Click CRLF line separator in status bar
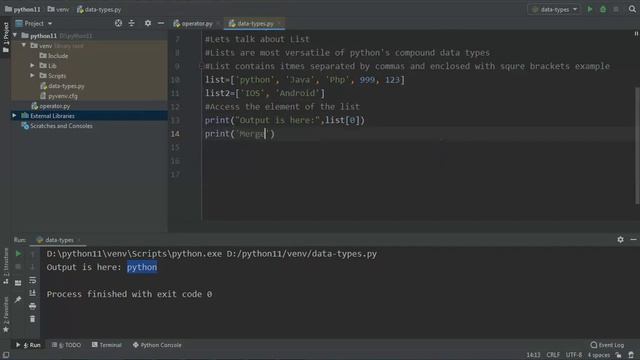The height and width of the screenshot is (360, 640). 553,355
